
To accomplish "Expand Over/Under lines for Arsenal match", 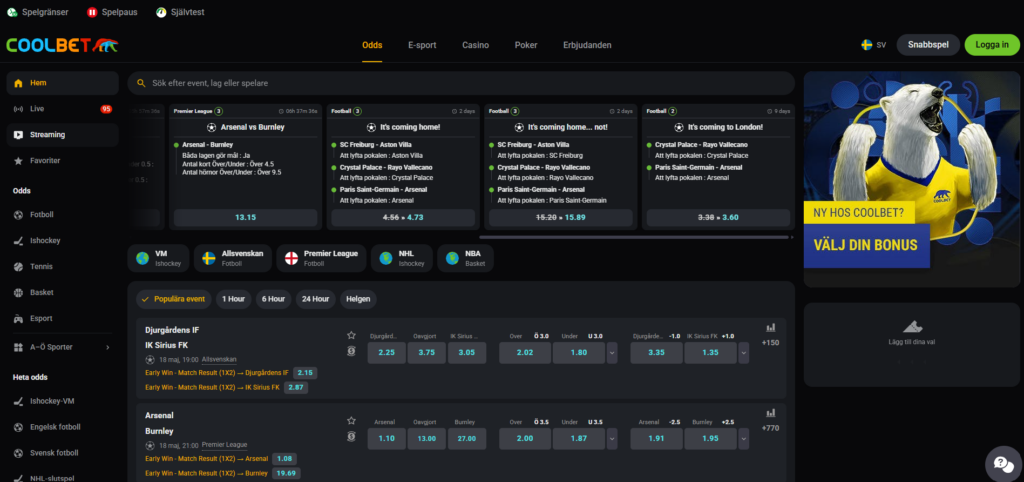I will coord(612,438).
